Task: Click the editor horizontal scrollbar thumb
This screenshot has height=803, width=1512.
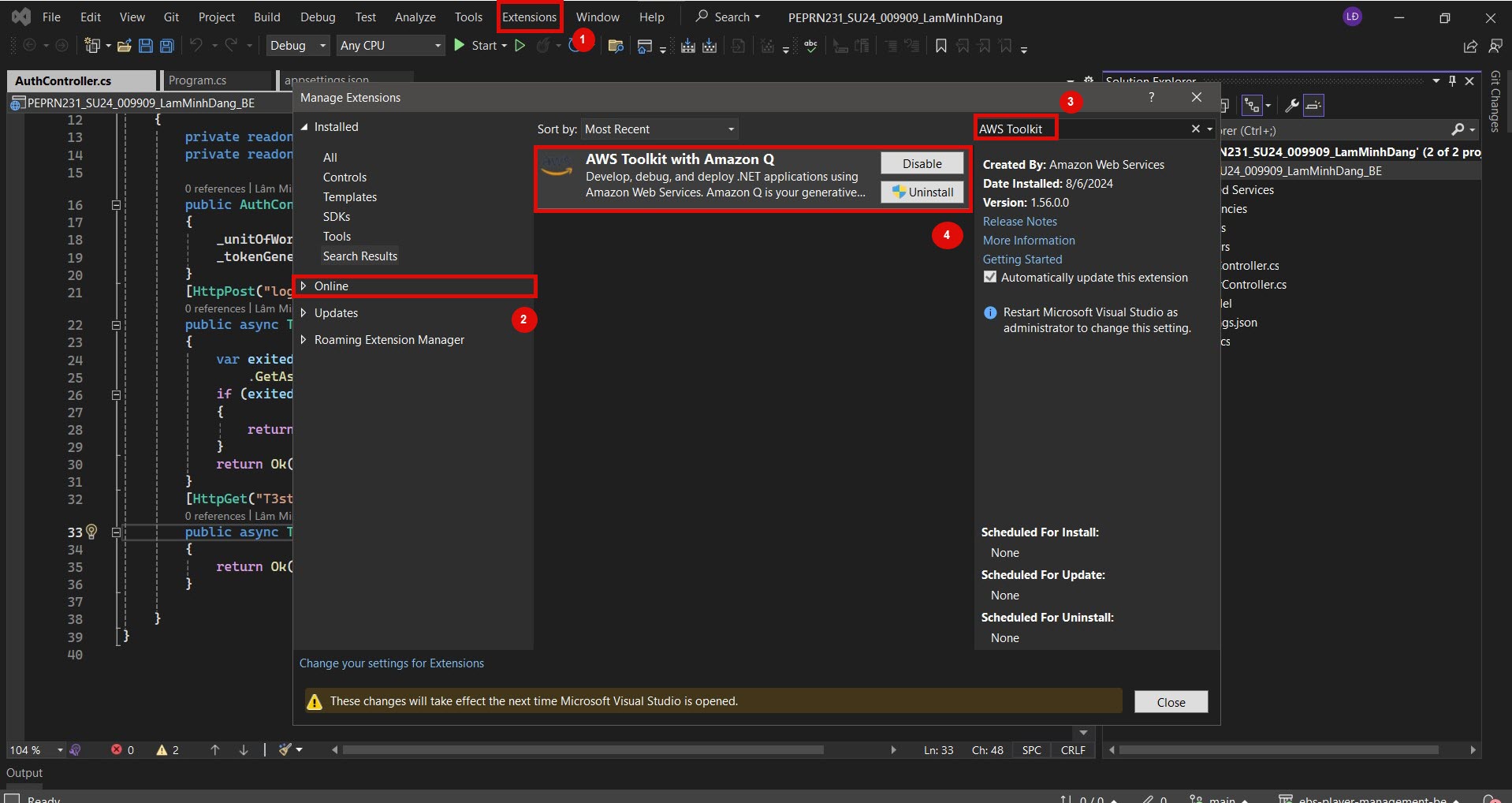Action: [583, 750]
